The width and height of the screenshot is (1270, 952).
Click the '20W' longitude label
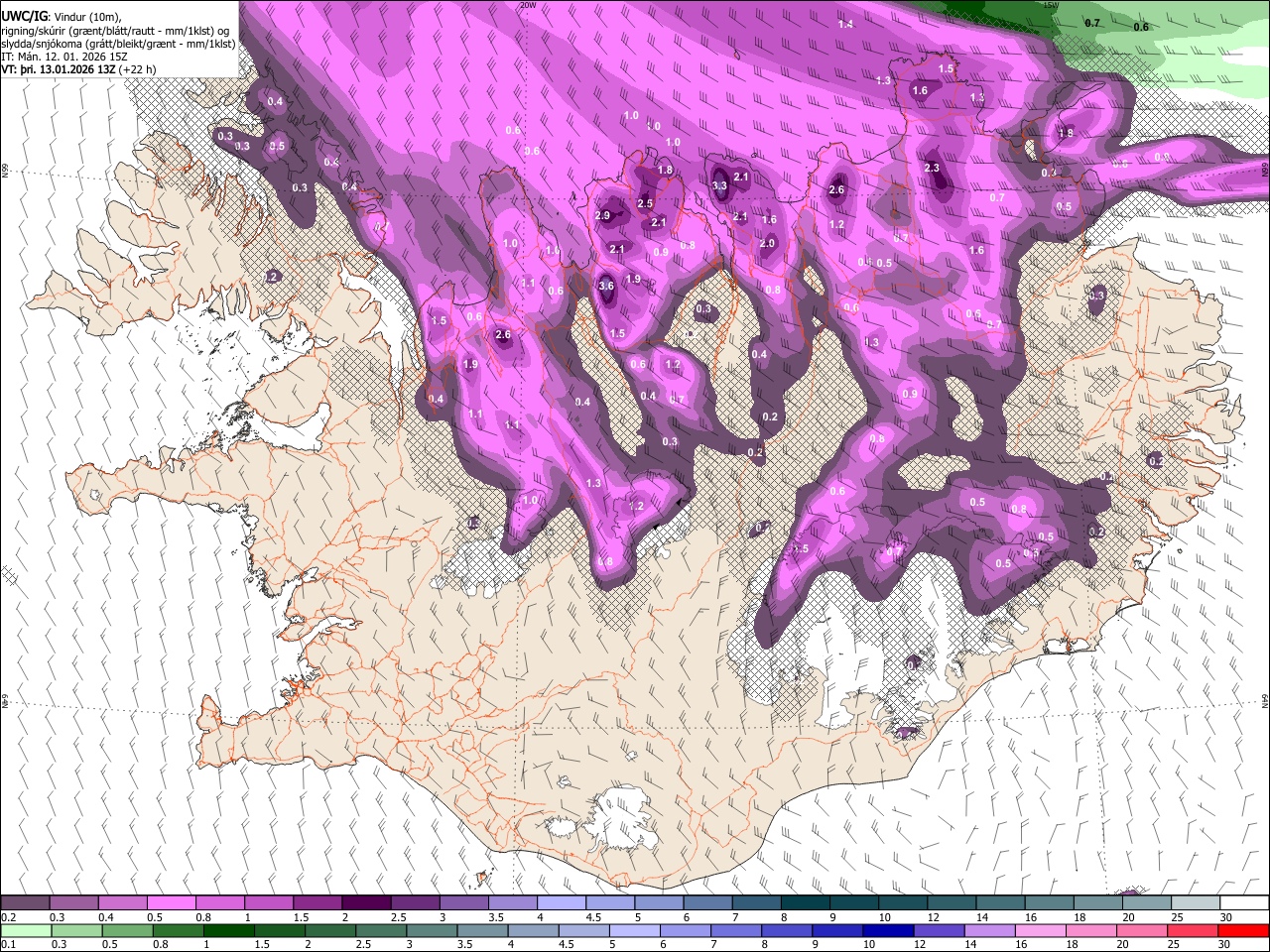pos(527,5)
